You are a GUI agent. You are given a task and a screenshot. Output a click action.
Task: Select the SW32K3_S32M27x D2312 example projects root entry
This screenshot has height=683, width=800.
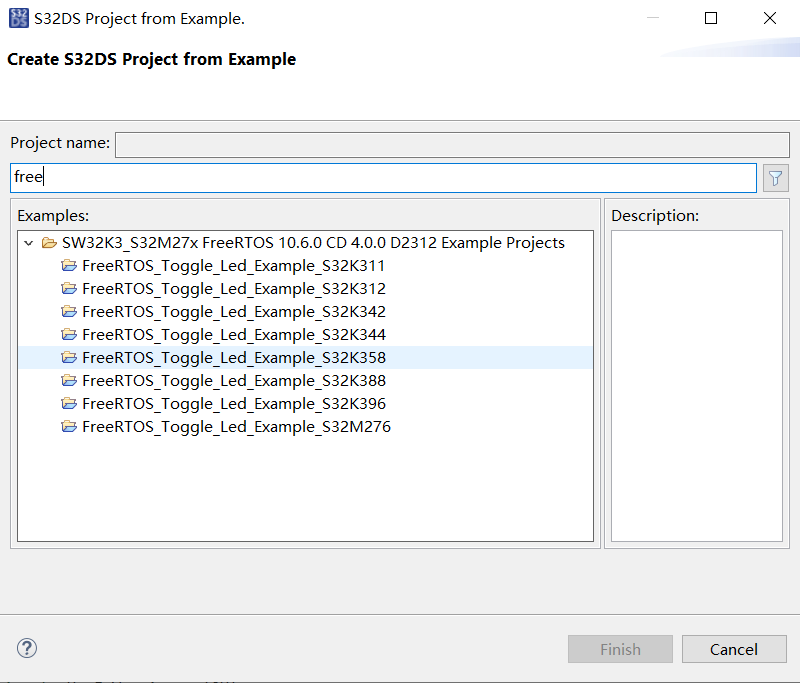point(300,242)
